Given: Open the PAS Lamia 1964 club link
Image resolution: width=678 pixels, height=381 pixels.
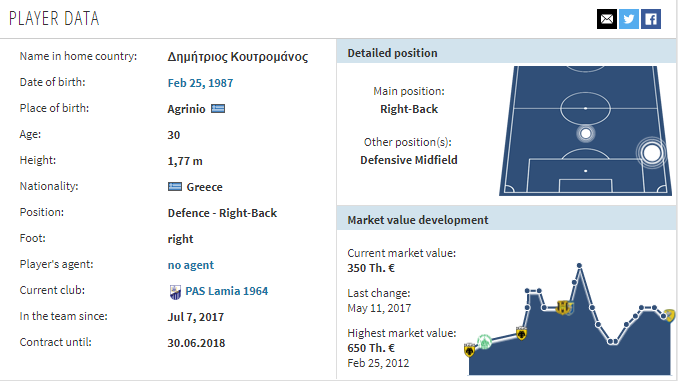Looking at the screenshot, I should (x=227, y=291).
